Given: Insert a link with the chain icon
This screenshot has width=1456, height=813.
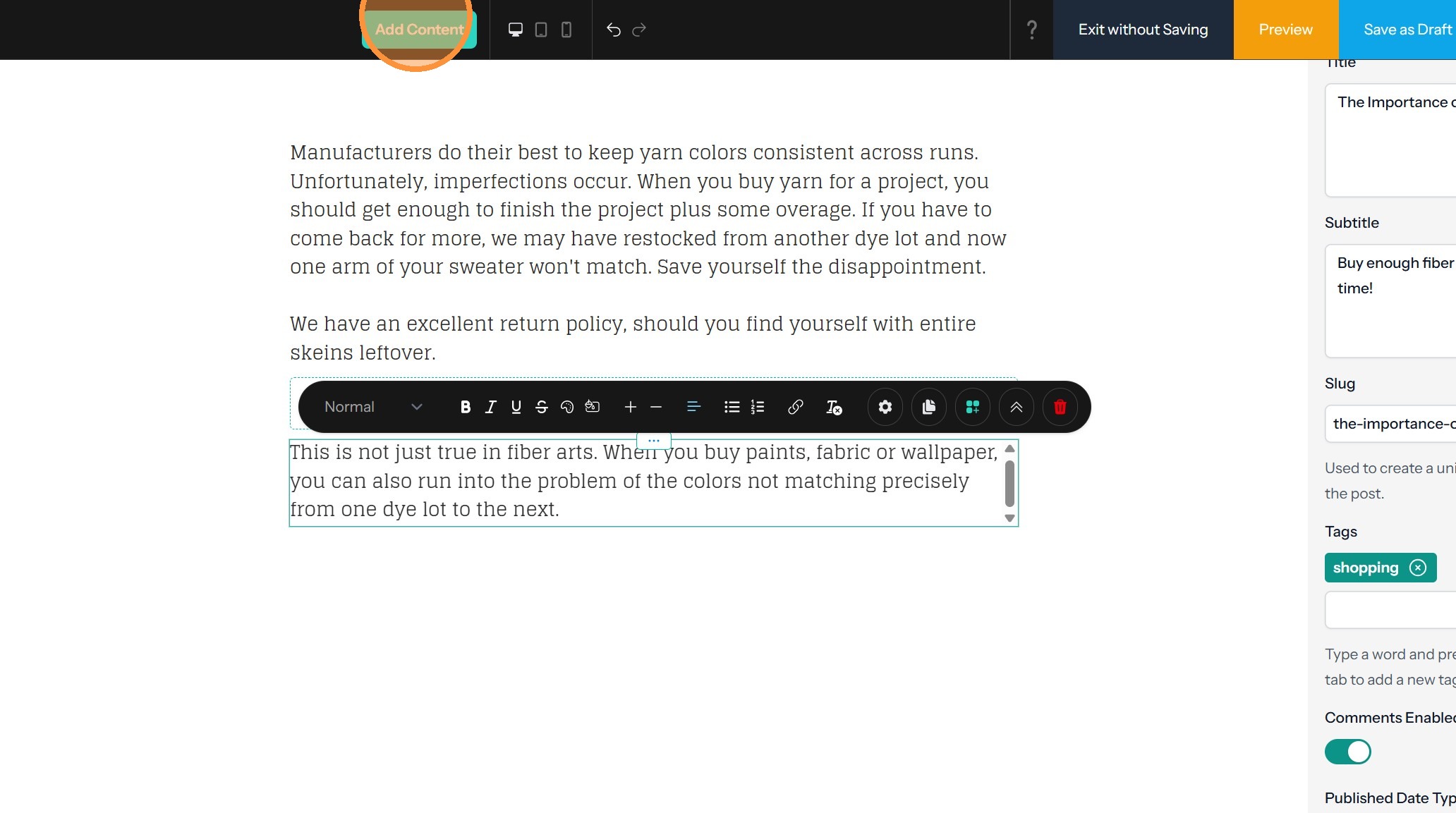Looking at the screenshot, I should tap(795, 407).
